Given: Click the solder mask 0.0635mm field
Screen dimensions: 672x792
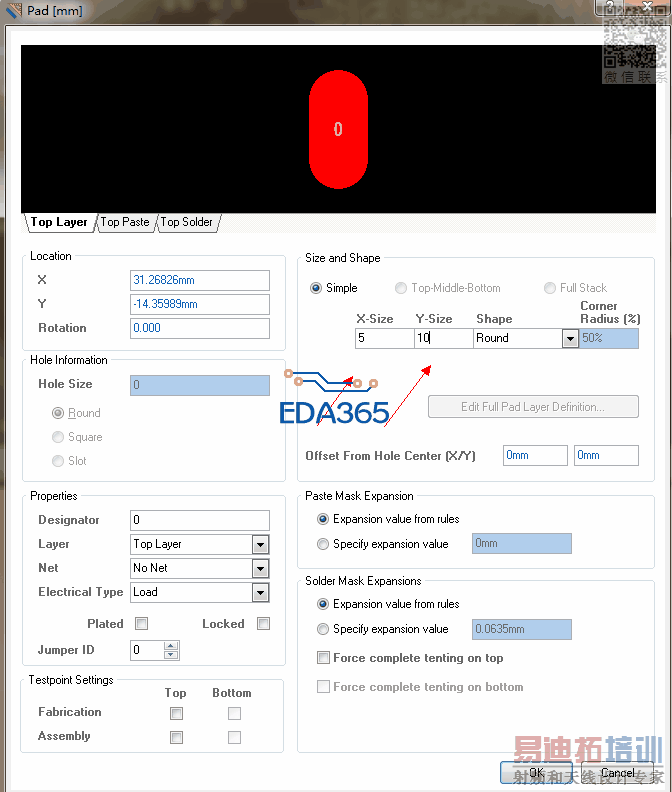Looking at the screenshot, I should 522,629.
